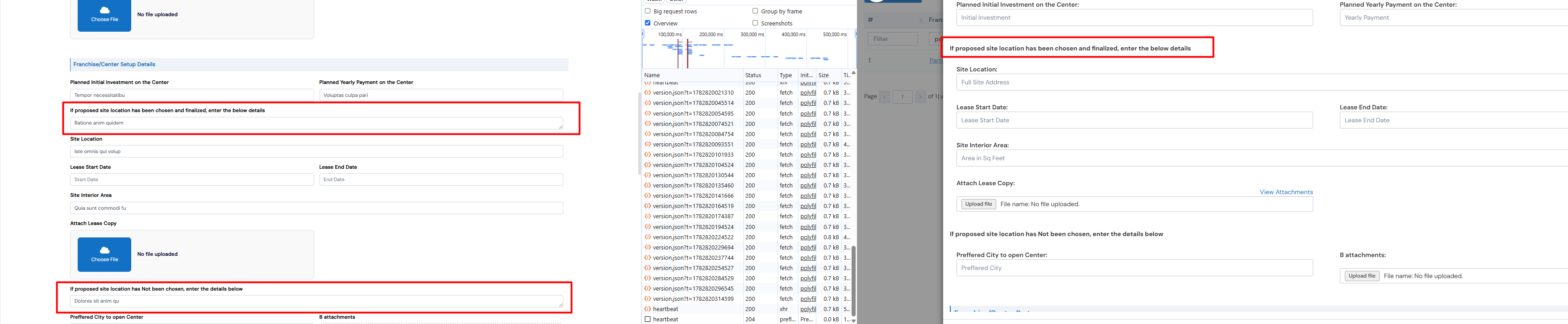Screen dimensions: 1568x324
Task: Click JSON icon of version.json?t=1782820135460 row
Action: coord(648,186)
